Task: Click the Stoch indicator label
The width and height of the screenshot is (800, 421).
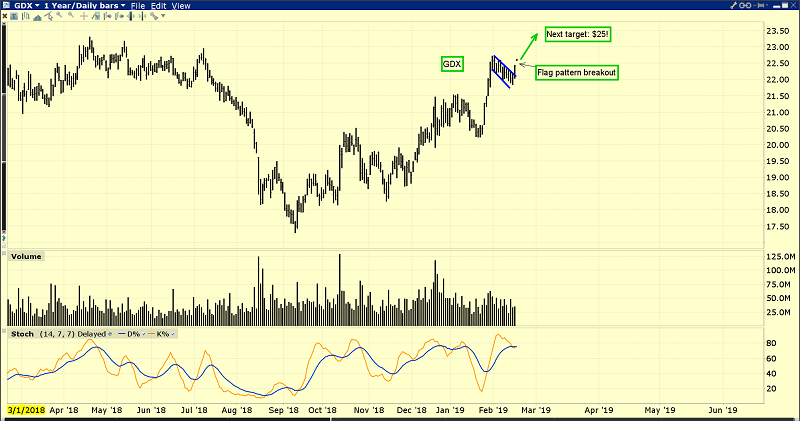Action: (22, 334)
